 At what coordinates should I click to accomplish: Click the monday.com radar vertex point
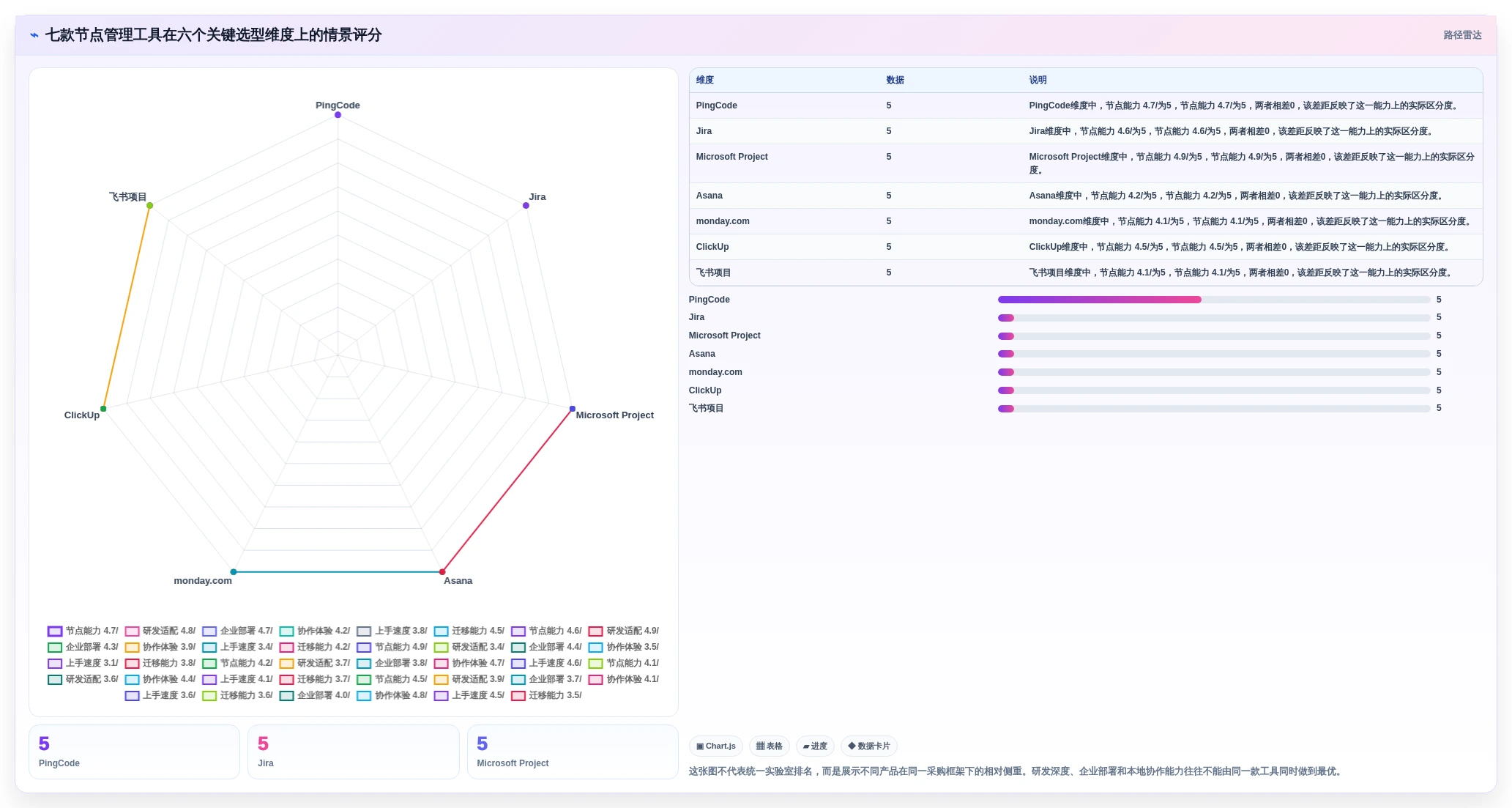pyautogui.click(x=234, y=572)
